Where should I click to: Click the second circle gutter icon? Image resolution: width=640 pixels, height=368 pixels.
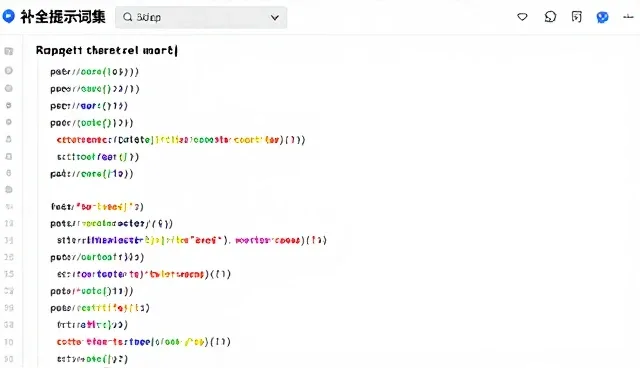click(x=9, y=88)
